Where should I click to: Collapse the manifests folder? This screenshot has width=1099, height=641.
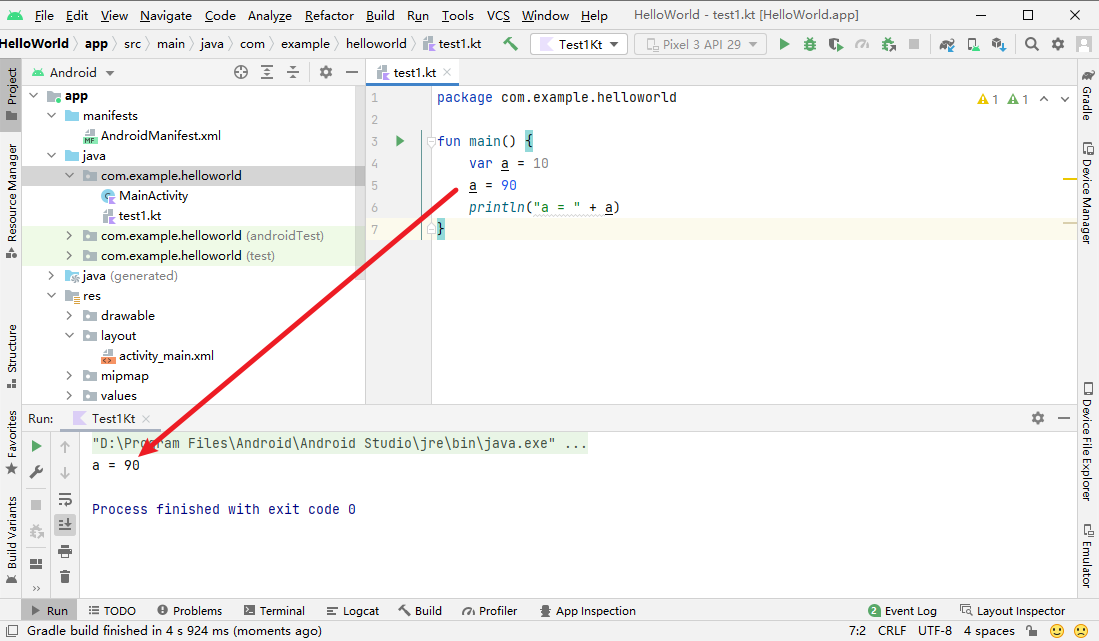pyautogui.click(x=51, y=116)
